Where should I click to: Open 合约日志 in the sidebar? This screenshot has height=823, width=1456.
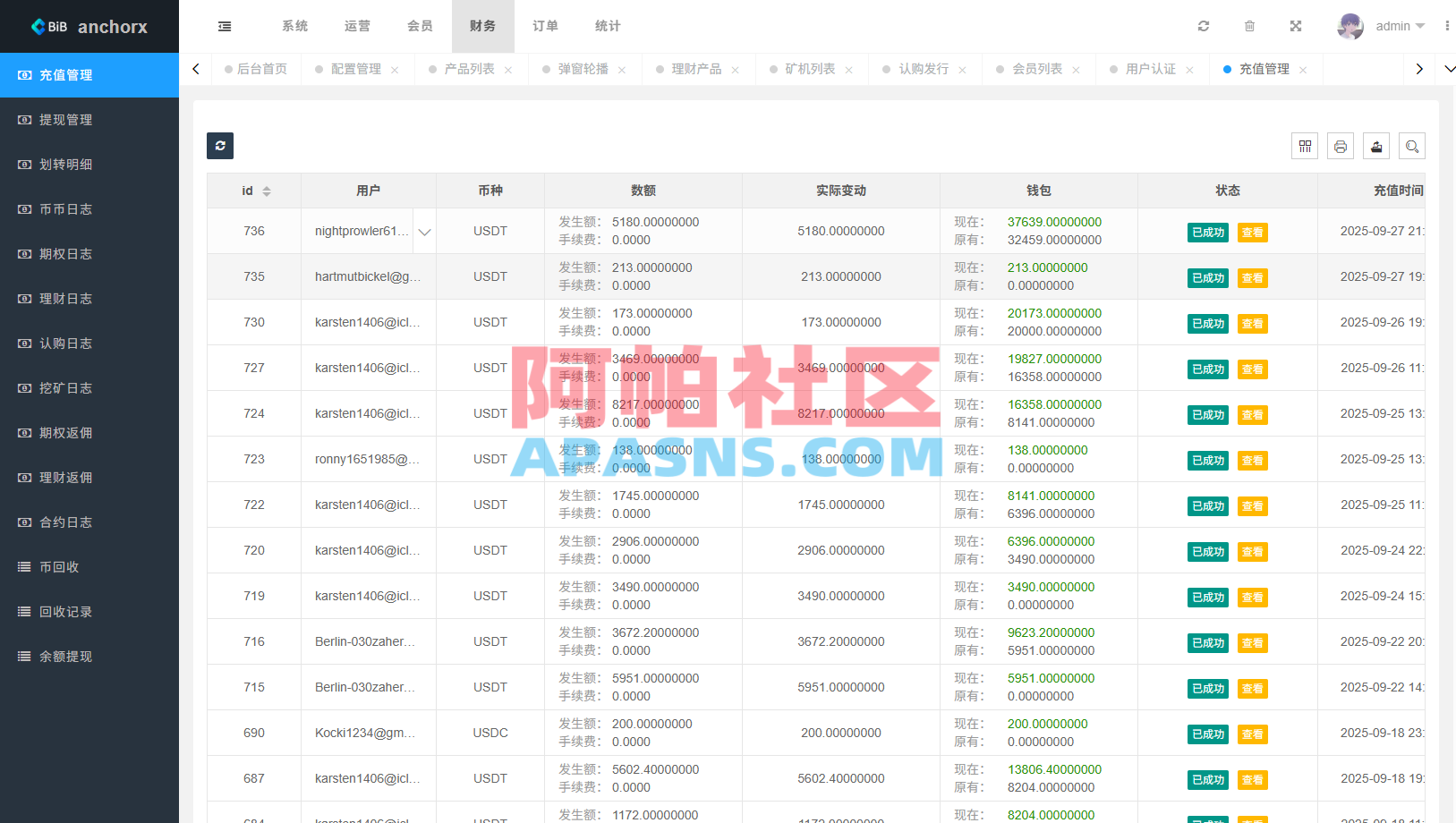click(89, 522)
